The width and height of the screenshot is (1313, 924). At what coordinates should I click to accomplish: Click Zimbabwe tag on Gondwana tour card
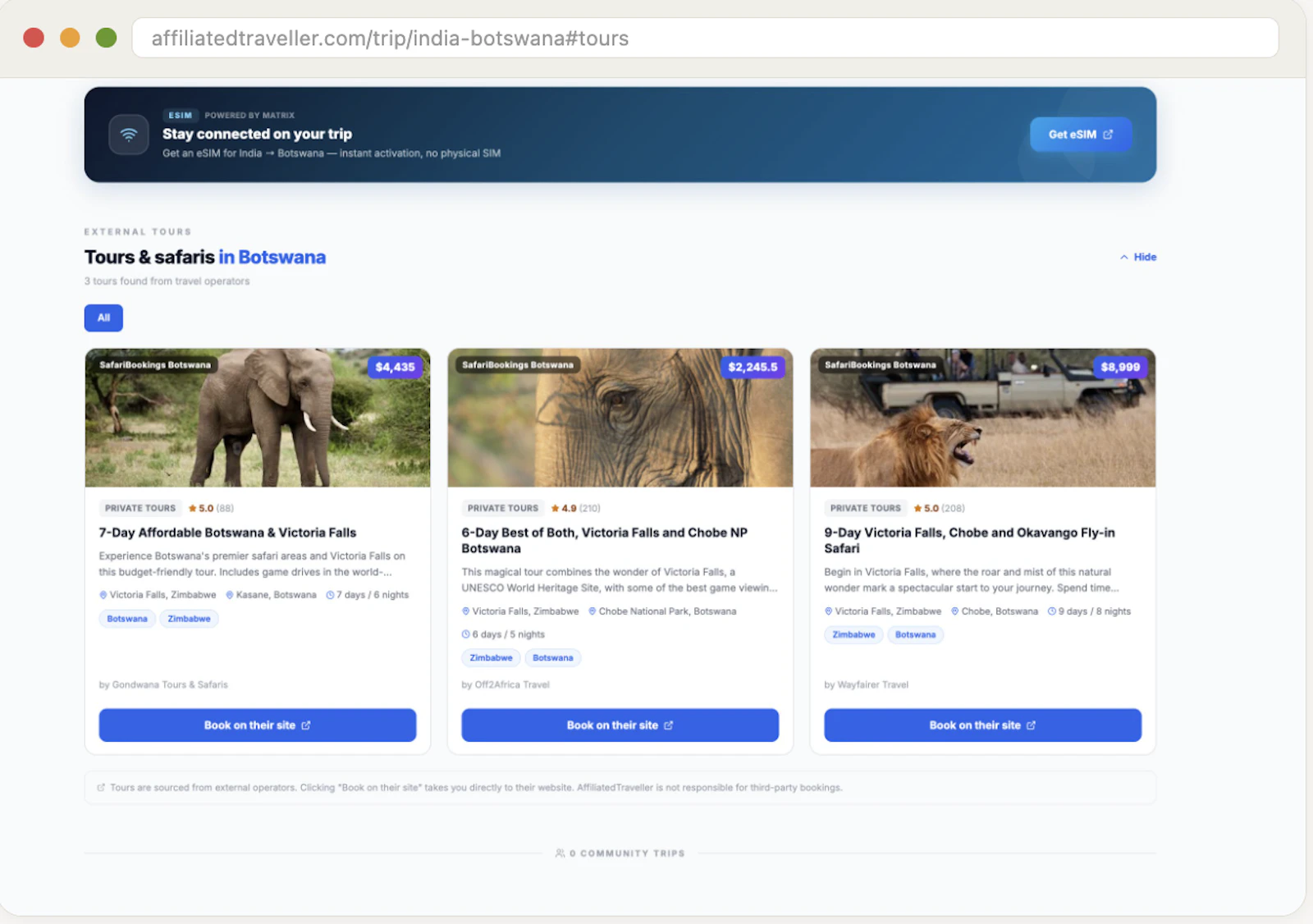[x=190, y=619]
